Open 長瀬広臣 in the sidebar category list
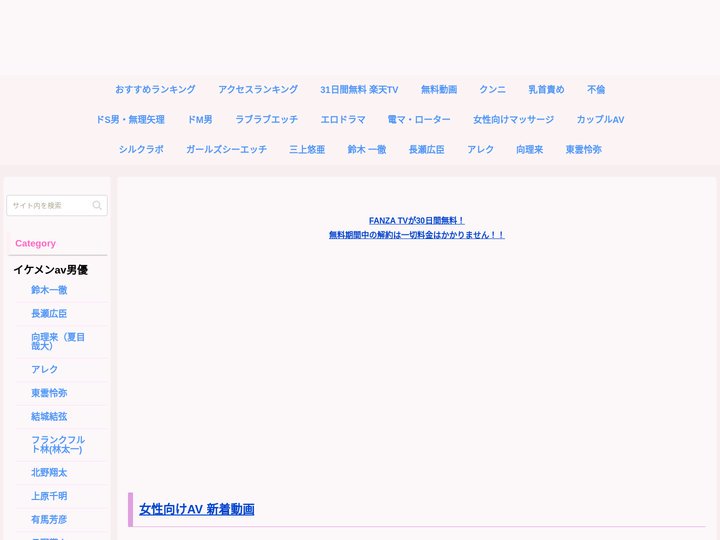 49,313
